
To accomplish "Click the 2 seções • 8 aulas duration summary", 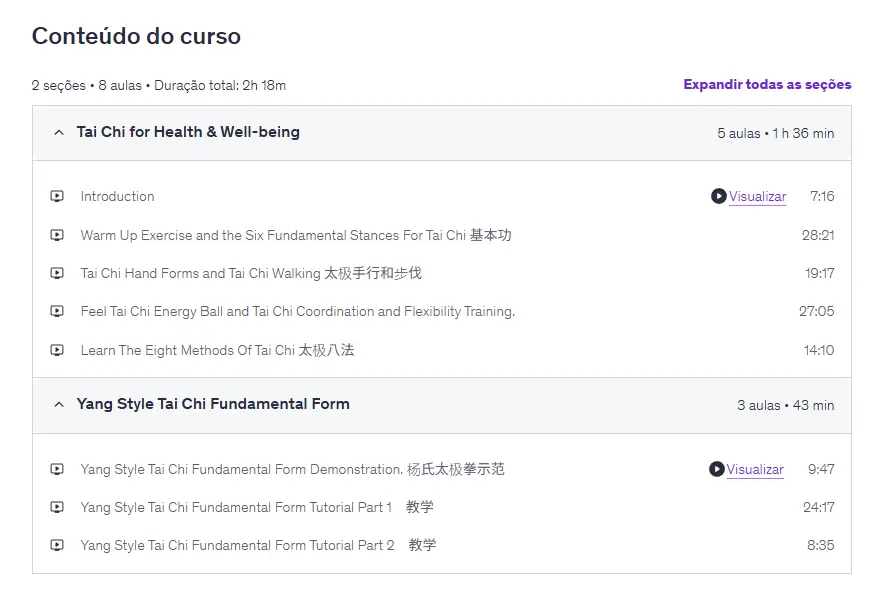I will [x=159, y=85].
